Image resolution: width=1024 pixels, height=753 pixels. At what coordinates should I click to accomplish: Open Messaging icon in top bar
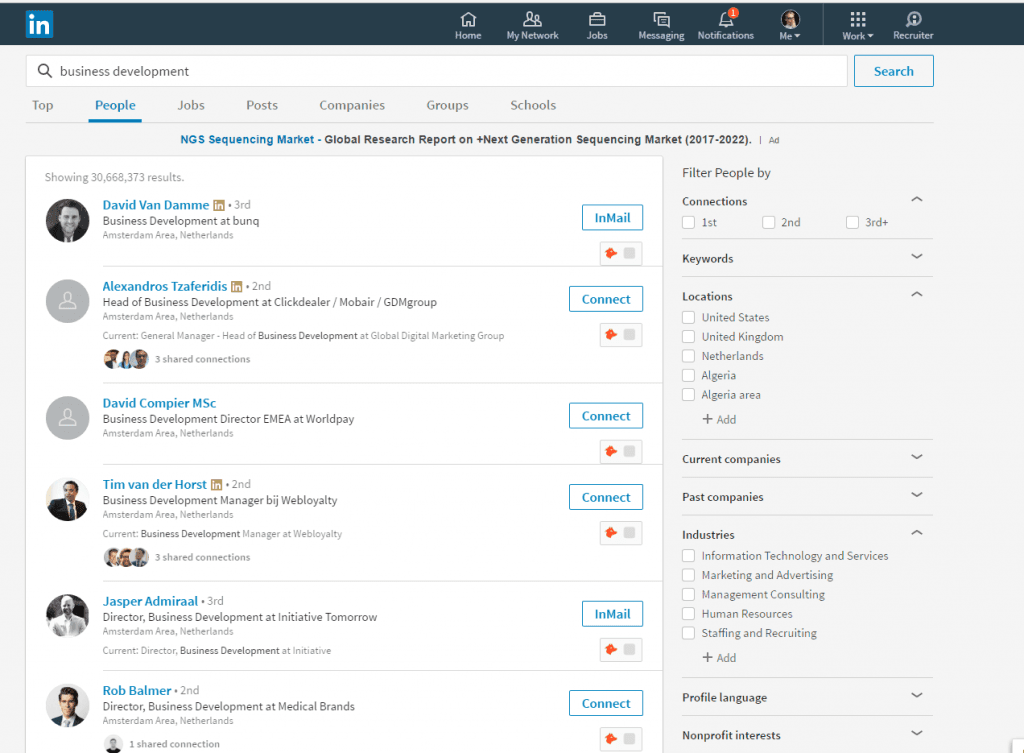[x=661, y=20]
